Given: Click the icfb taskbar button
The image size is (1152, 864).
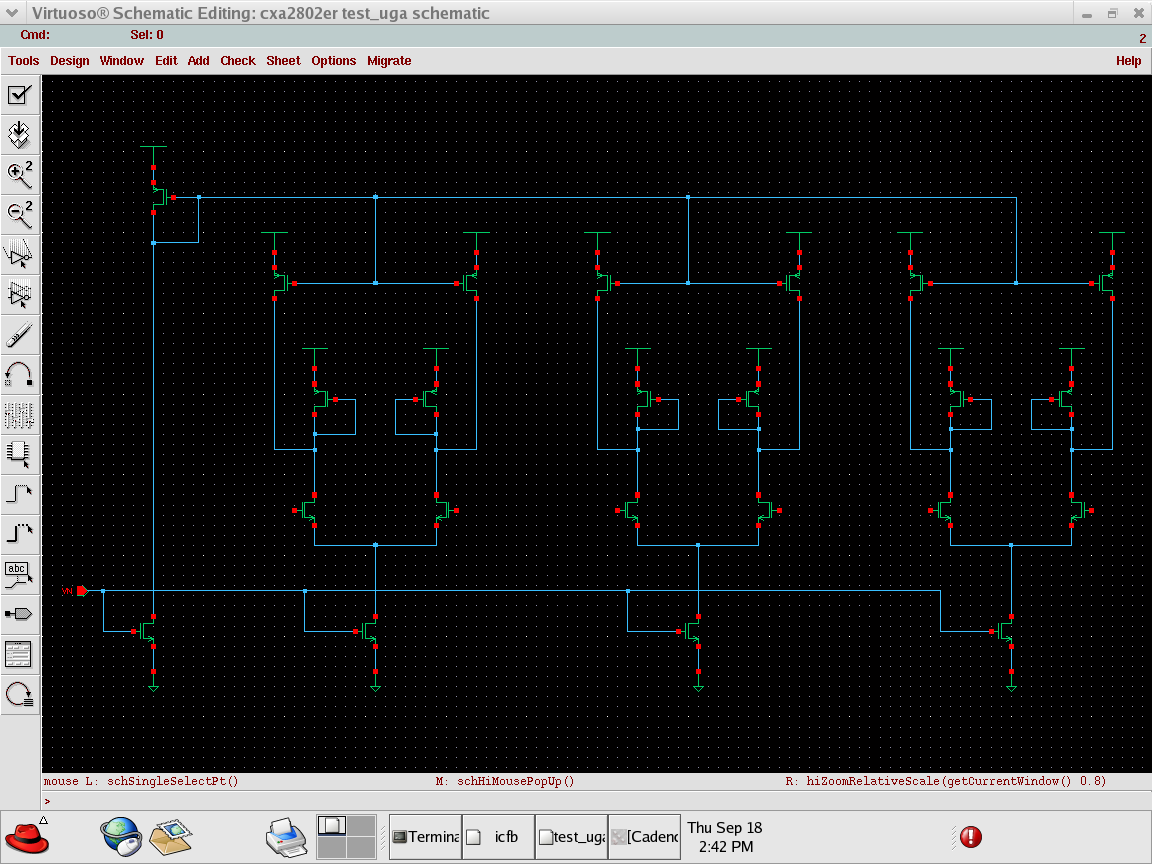Looking at the screenshot, I should pos(498,837).
